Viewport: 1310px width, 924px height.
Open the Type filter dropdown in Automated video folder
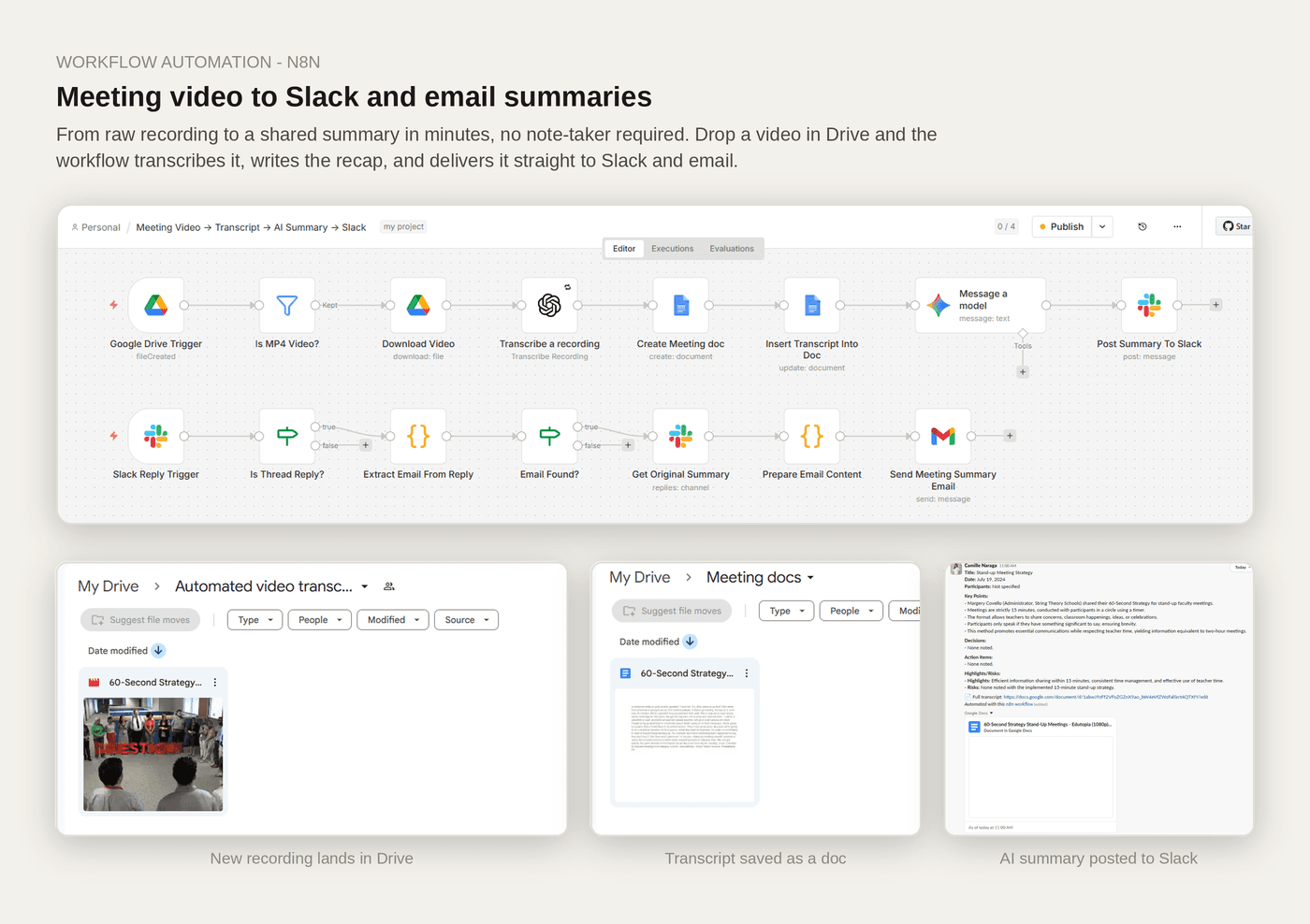[x=255, y=620]
